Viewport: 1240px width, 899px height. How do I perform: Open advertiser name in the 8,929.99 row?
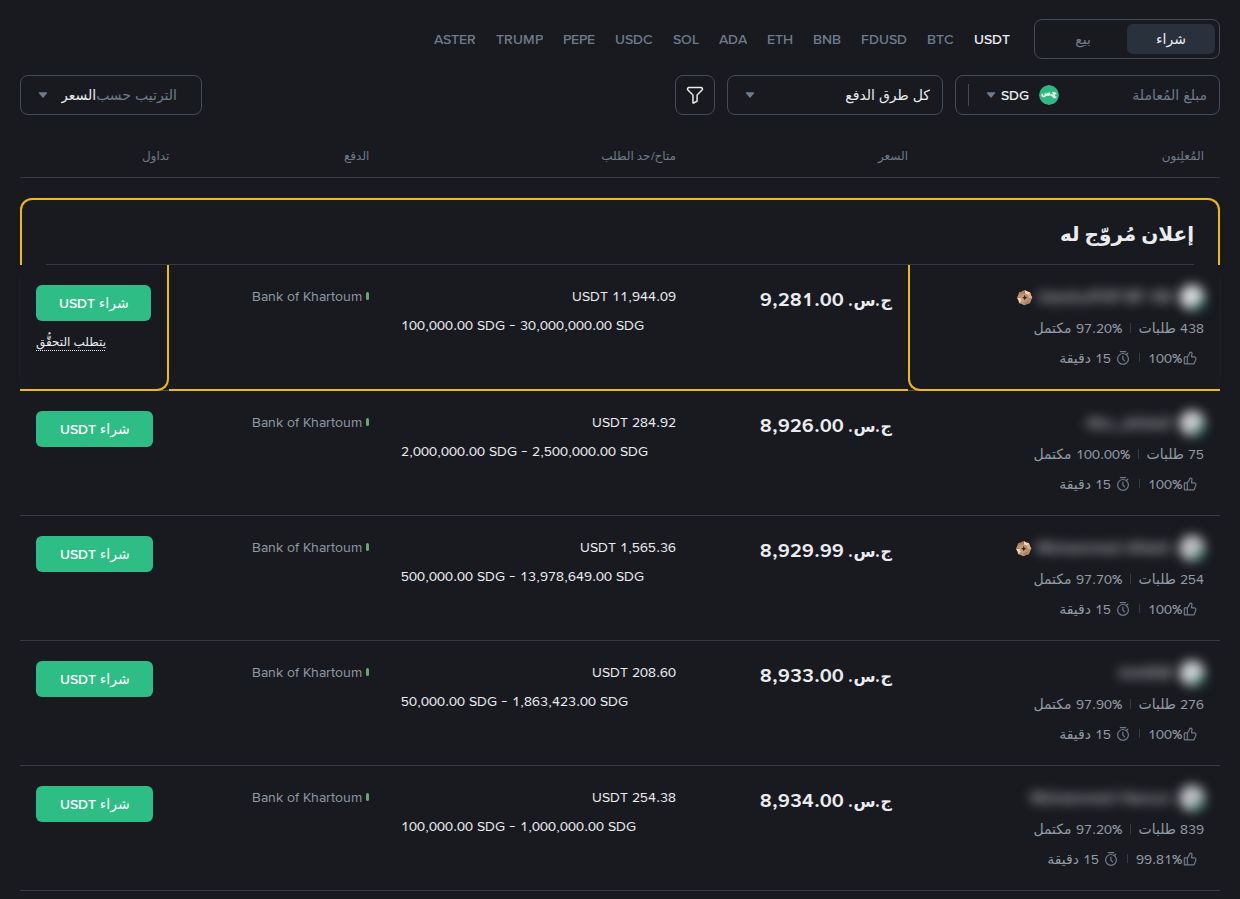point(1103,548)
